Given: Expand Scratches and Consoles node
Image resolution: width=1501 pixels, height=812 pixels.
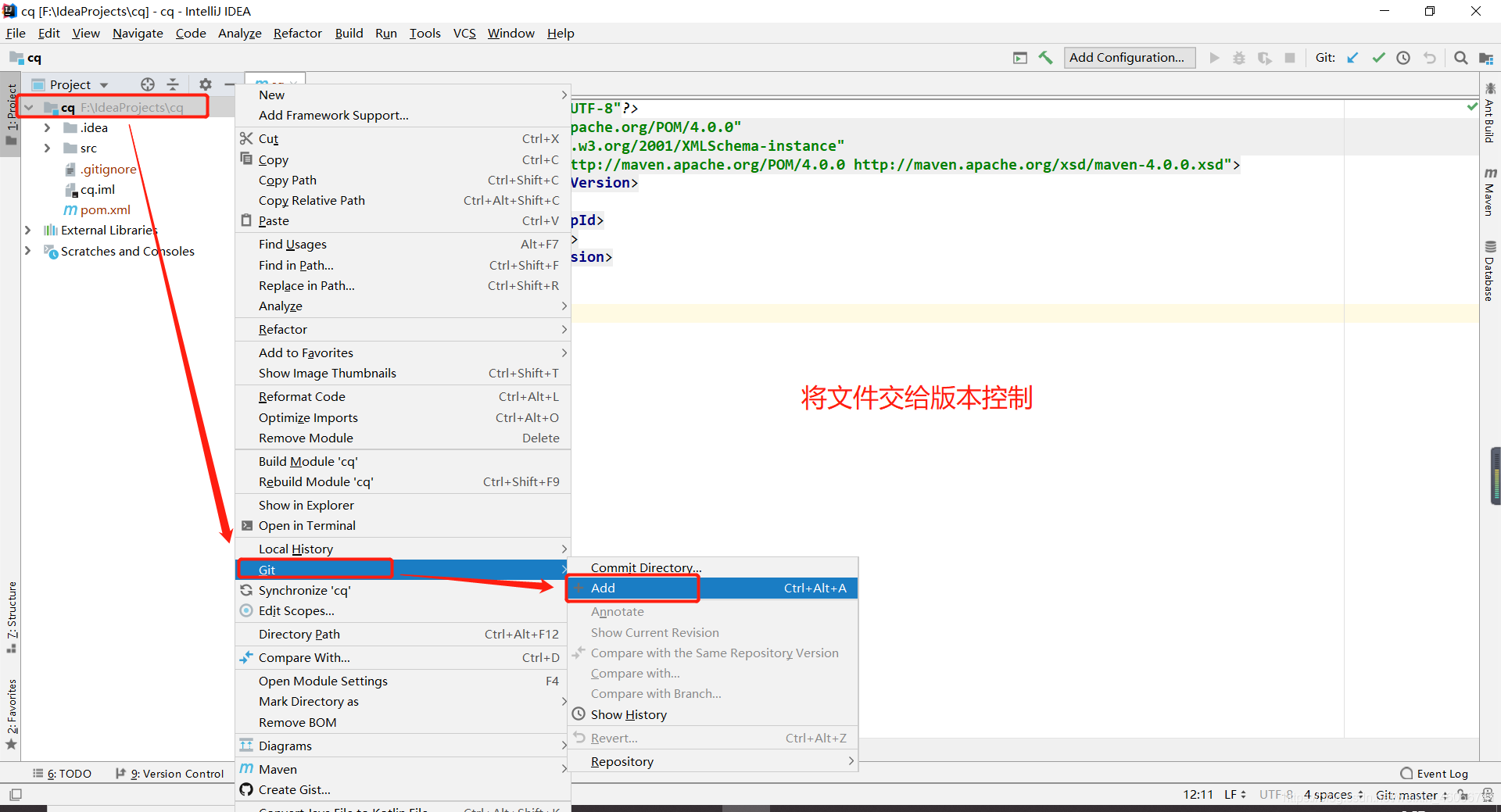Looking at the screenshot, I should point(28,251).
